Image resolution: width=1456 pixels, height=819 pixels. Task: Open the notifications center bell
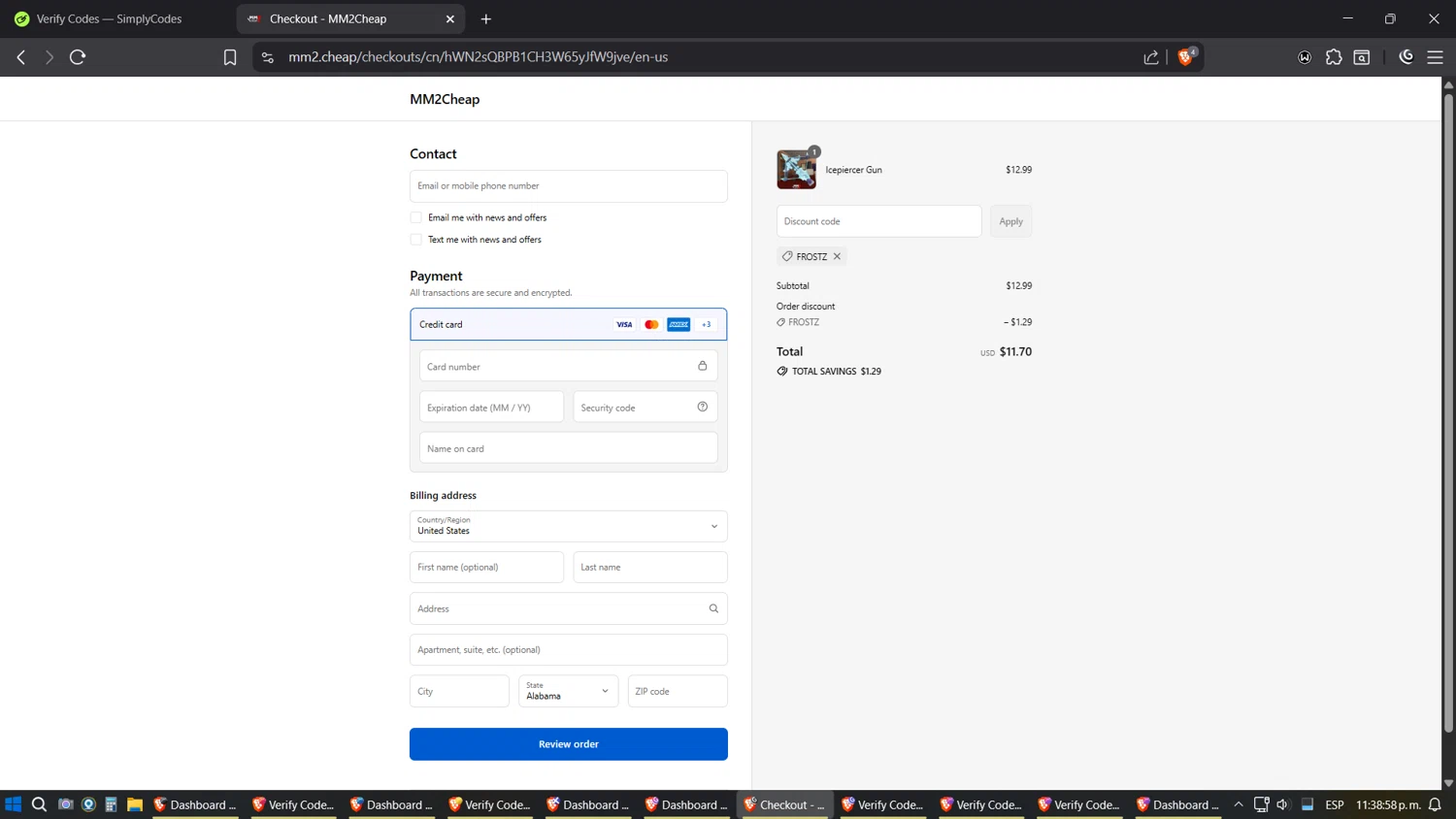(1435, 804)
